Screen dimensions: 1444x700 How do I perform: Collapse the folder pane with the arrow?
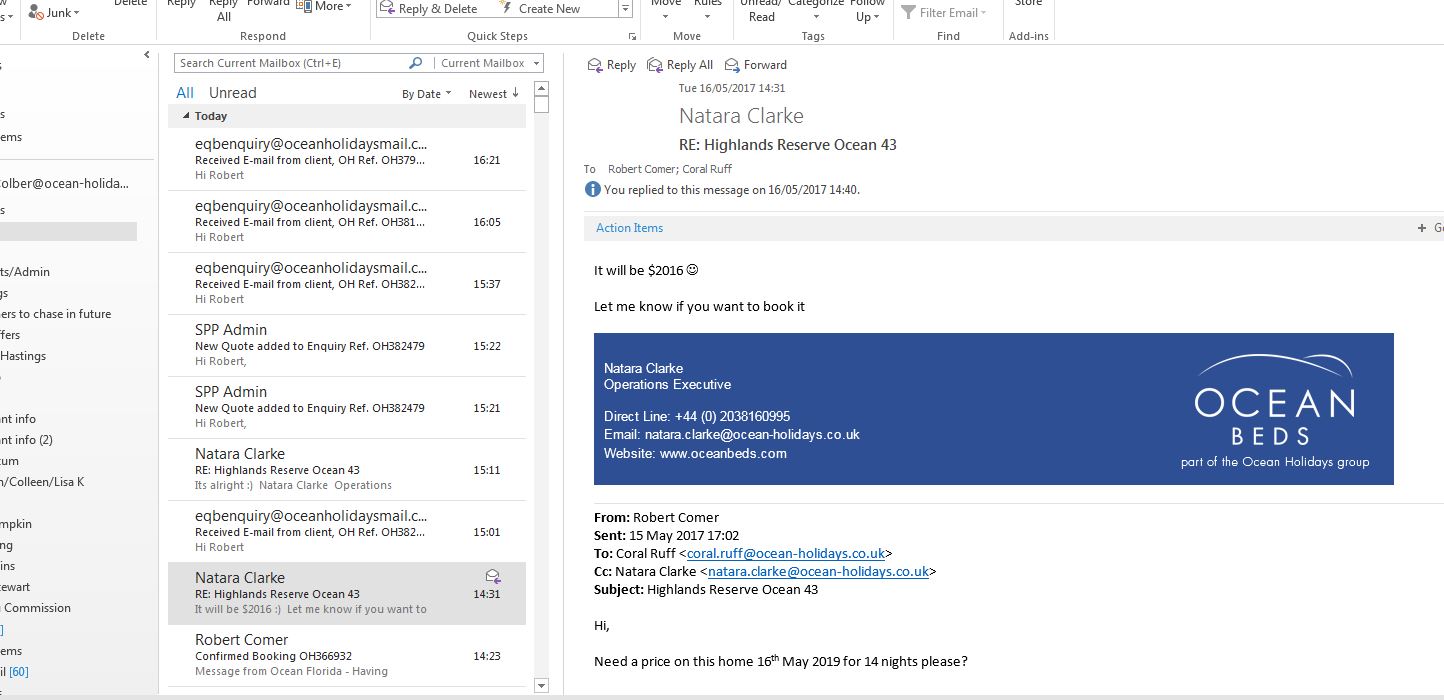pos(147,56)
